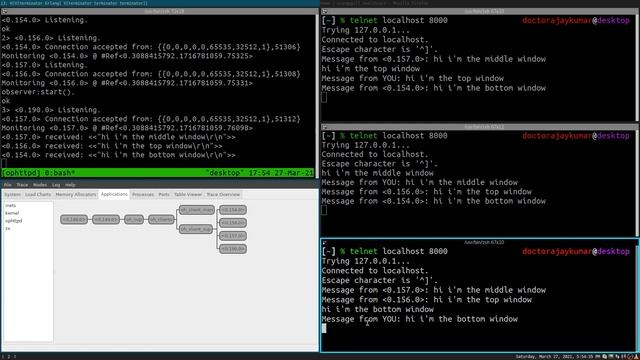This screenshot has height=360, width=640.
Task: Click the rightmost tray icon in bottom panel
Action: coord(636,356)
